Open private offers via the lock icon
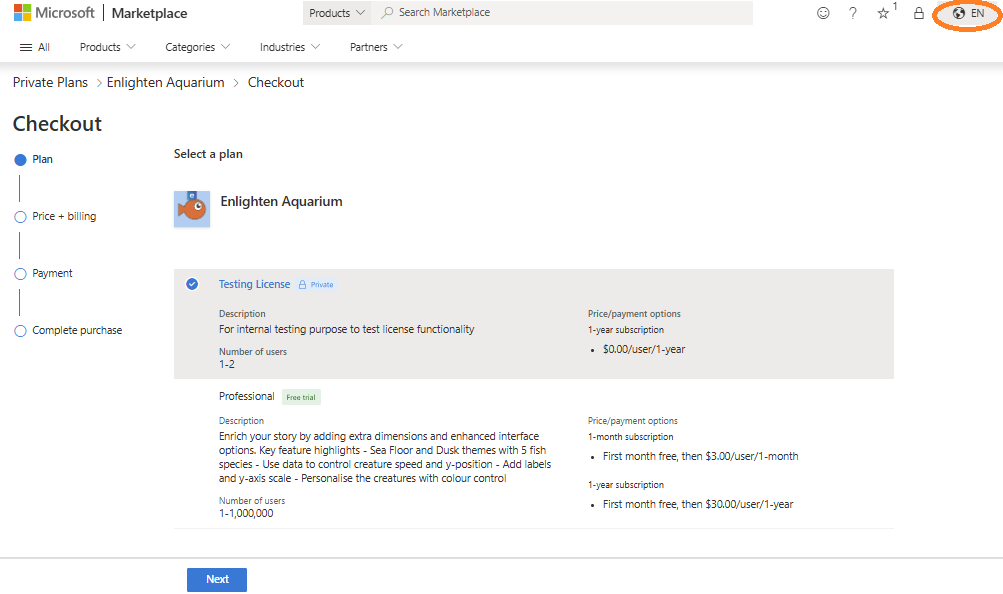1003x594 pixels. tap(918, 13)
